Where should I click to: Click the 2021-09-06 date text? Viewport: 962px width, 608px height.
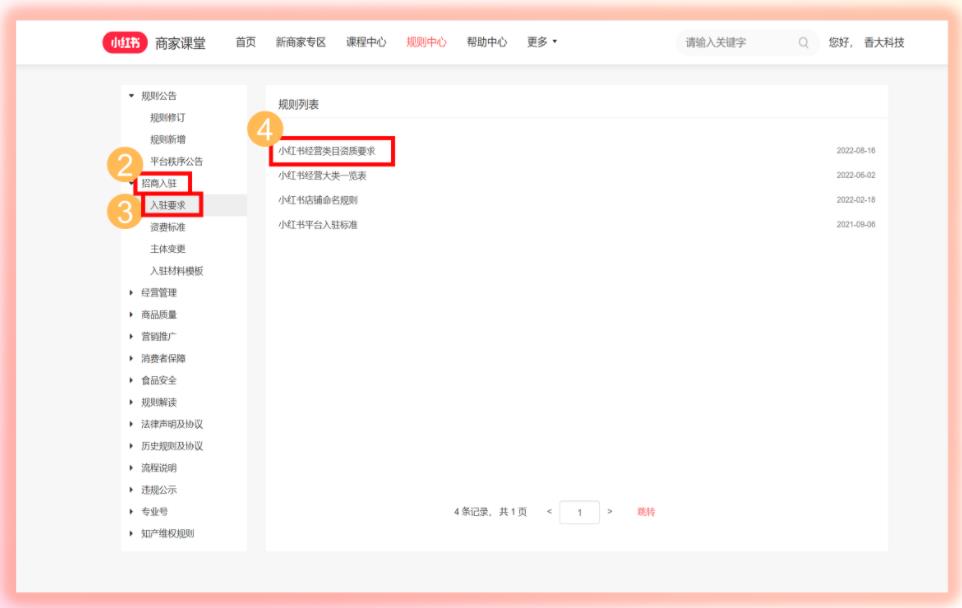click(856, 225)
